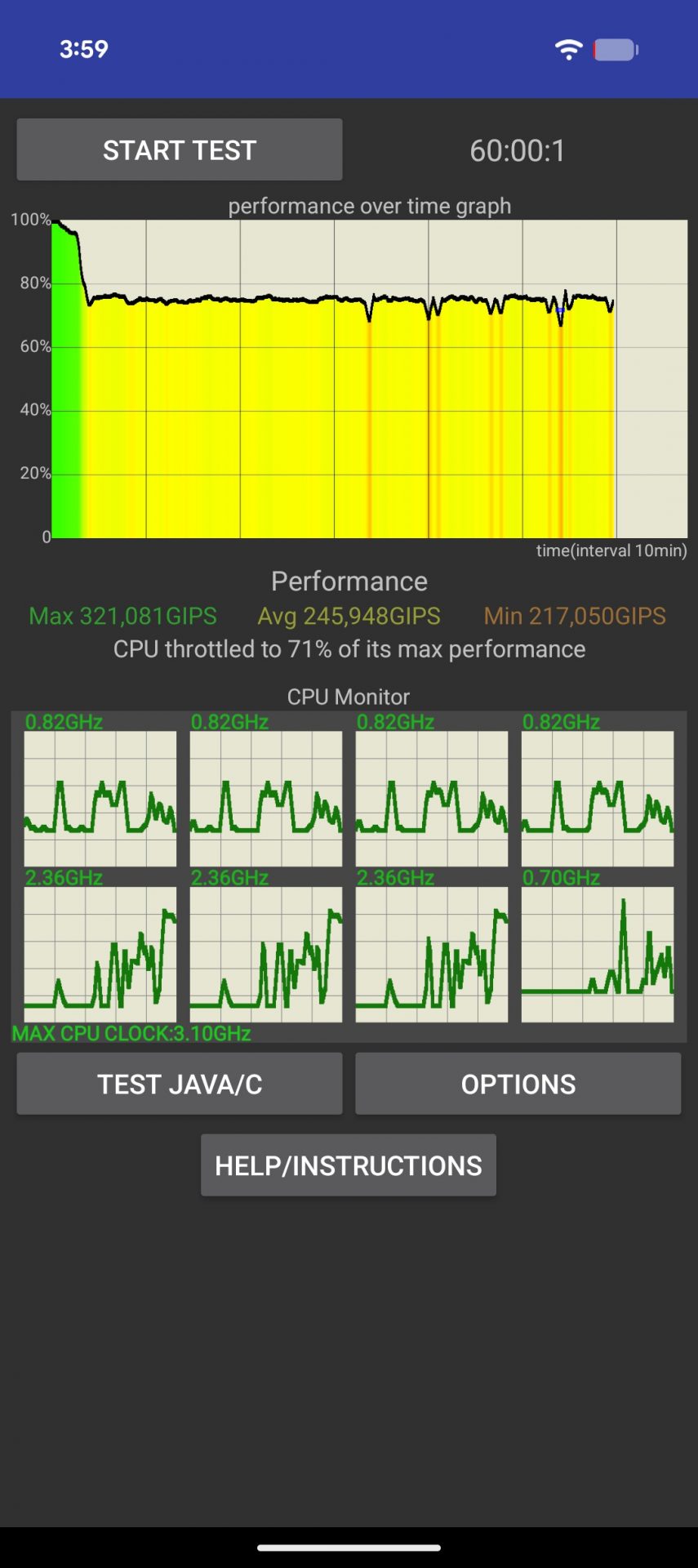Select the first 2.36GHz core graph
The image size is (698, 1568).
tap(100, 954)
